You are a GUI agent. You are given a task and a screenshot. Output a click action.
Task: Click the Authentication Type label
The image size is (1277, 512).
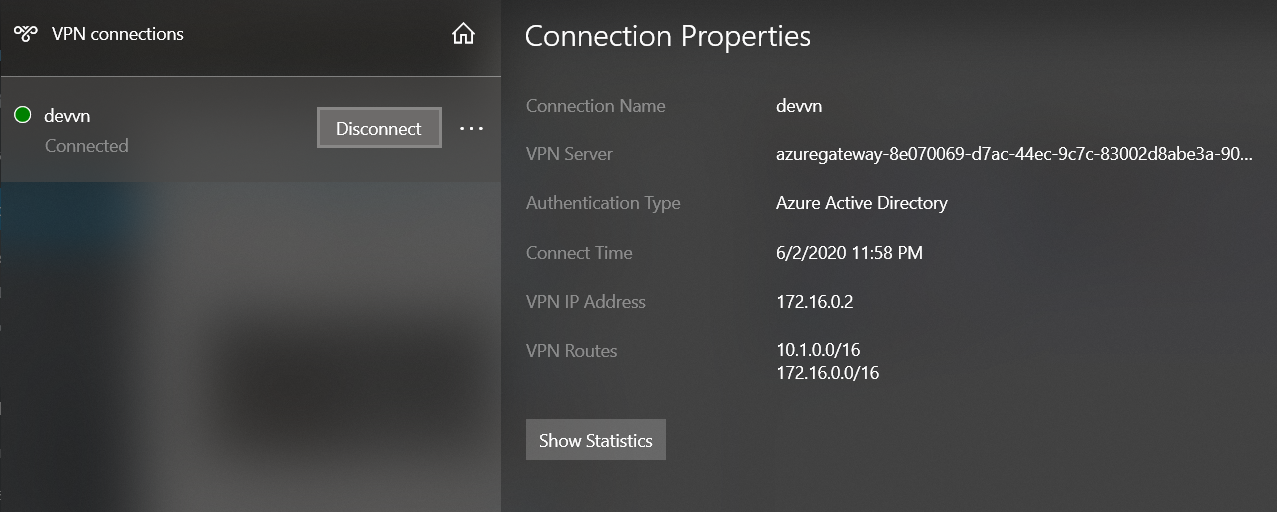pyautogui.click(x=603, y=203)
